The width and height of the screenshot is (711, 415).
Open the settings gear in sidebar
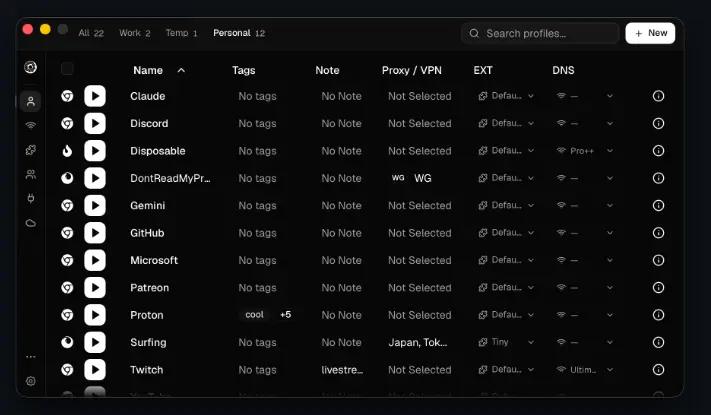[x=30, y=381]
